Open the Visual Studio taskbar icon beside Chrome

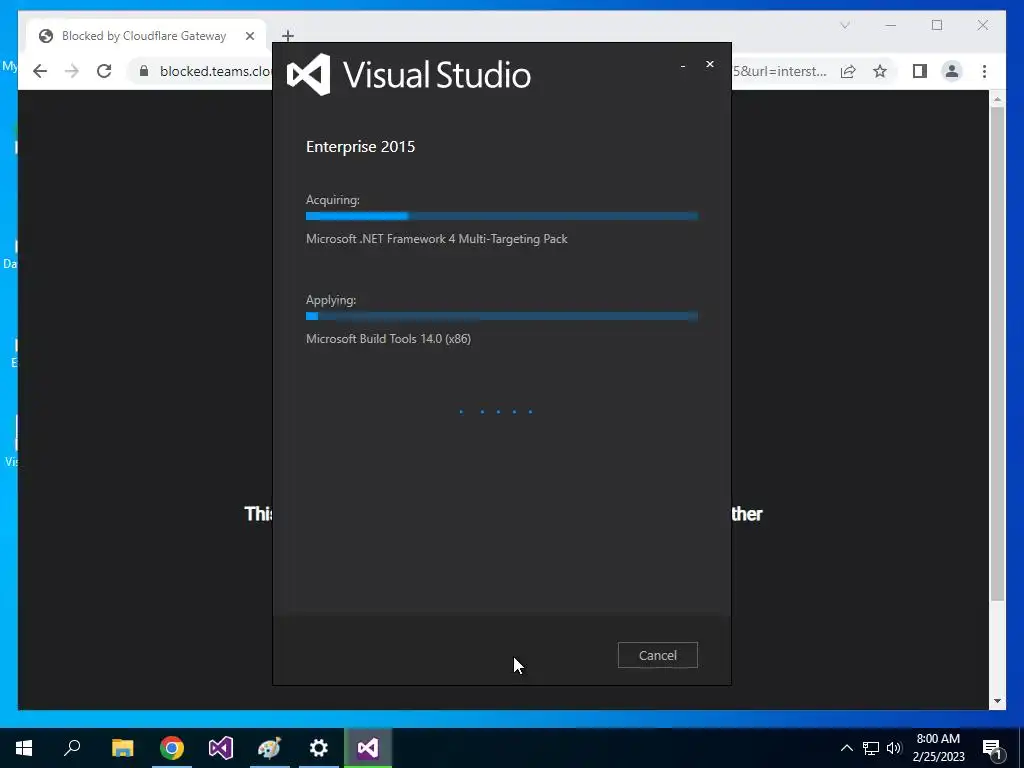click(221, 748)
